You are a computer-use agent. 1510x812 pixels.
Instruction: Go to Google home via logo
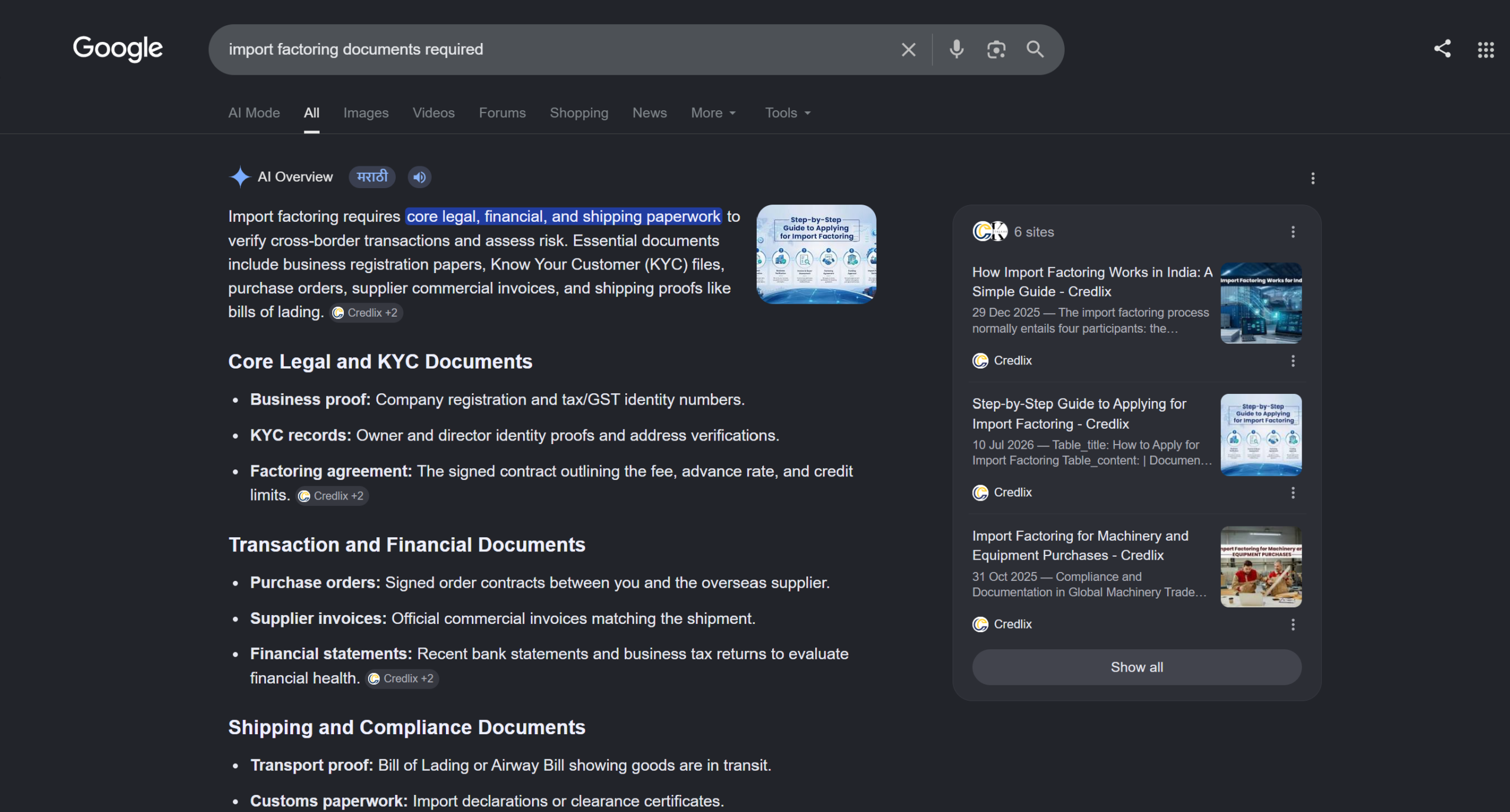click(x=117, y=48)
